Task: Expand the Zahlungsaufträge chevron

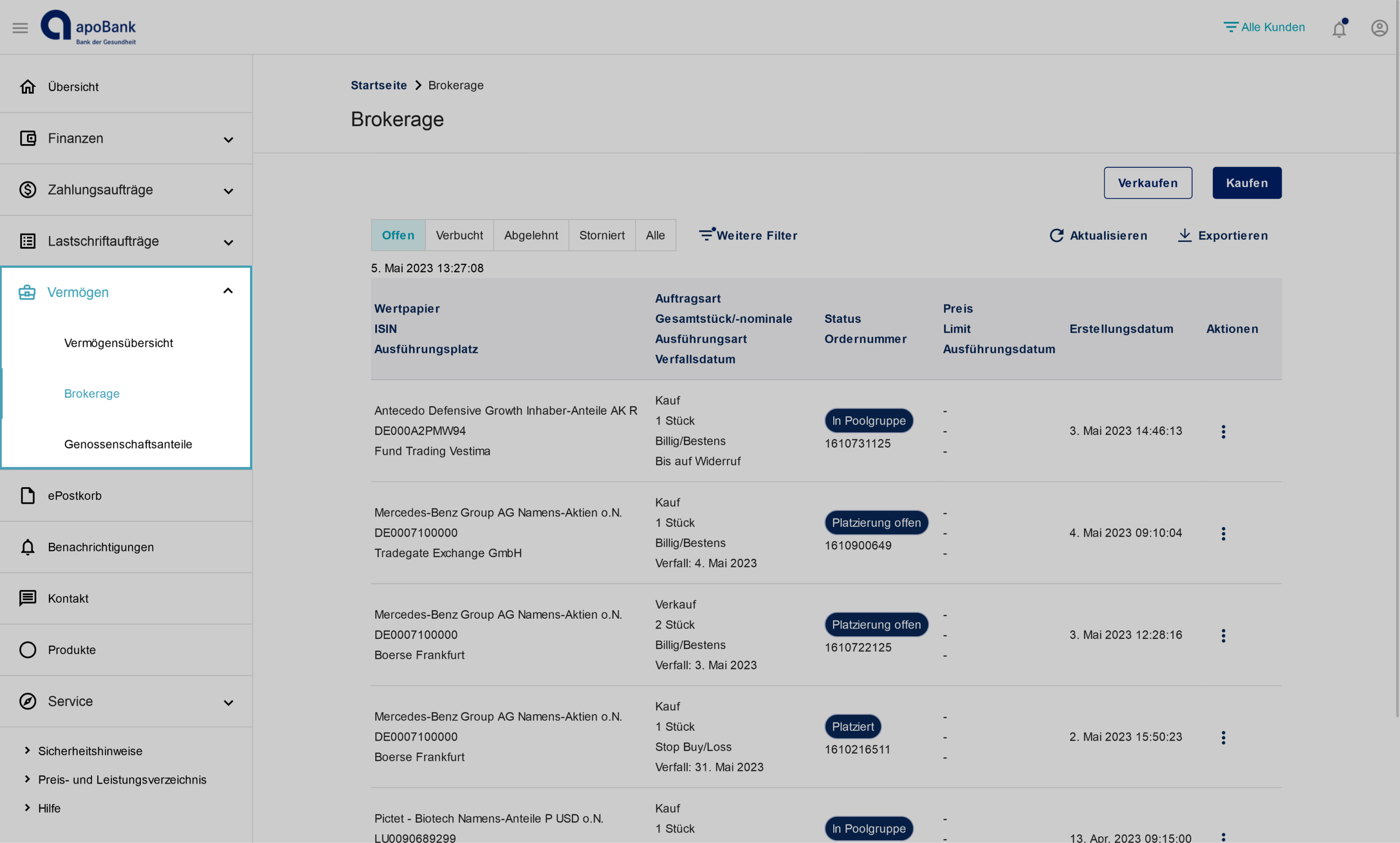Action: click(229, 191)
